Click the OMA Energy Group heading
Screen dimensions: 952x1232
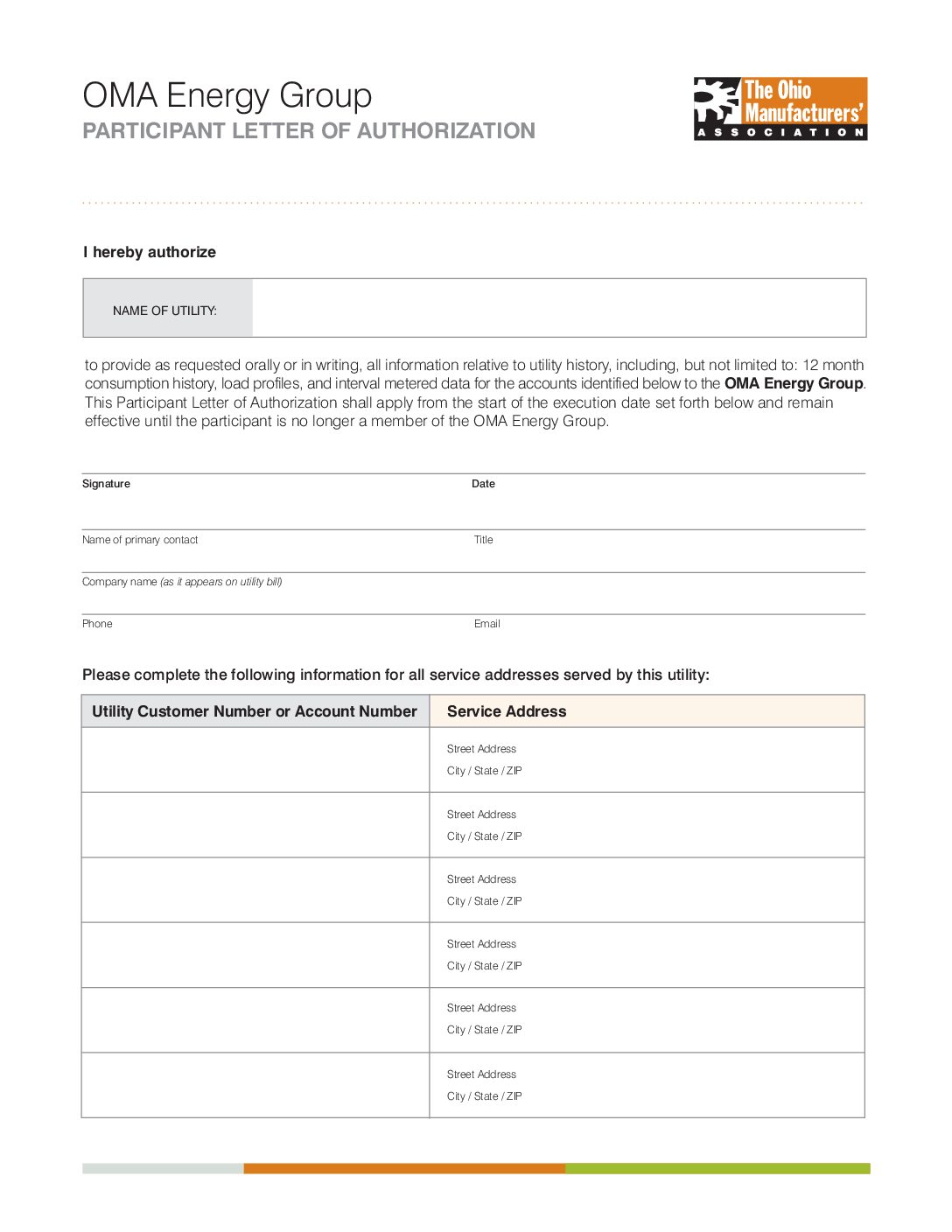tap(227, 95)
